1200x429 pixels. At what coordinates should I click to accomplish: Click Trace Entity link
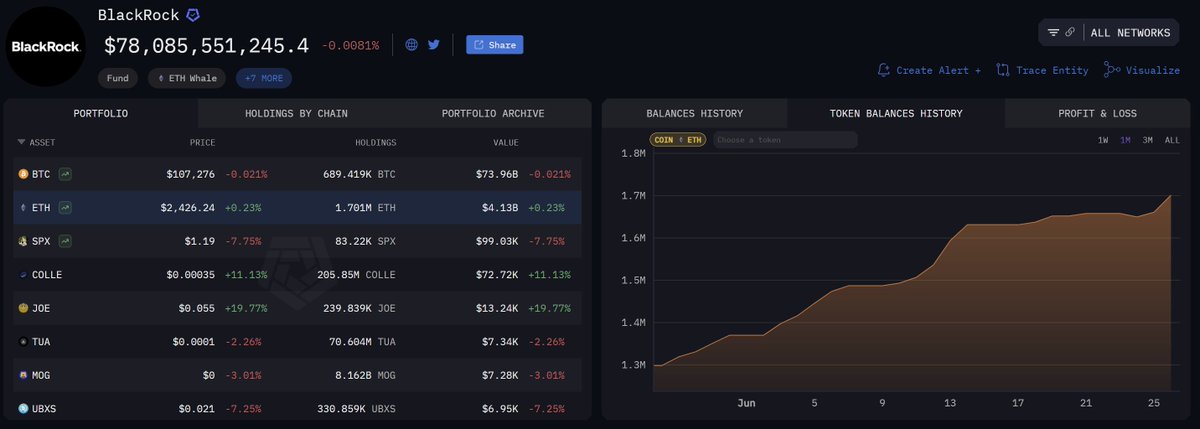tap(1051, 70)
